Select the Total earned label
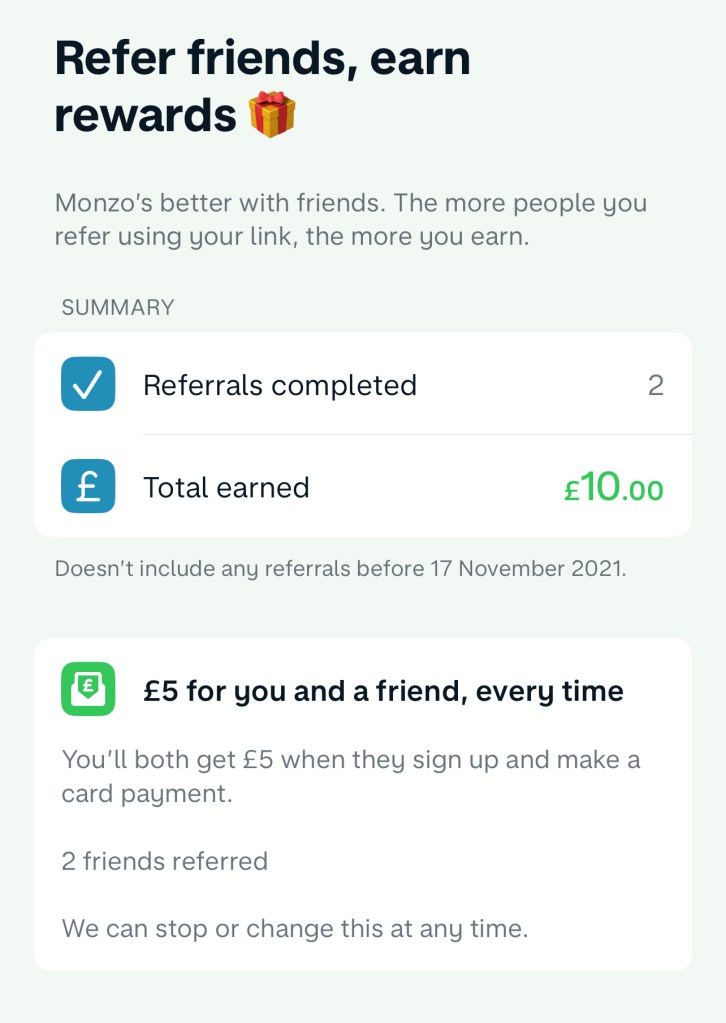726x1023 pixels. pos(226,487)
